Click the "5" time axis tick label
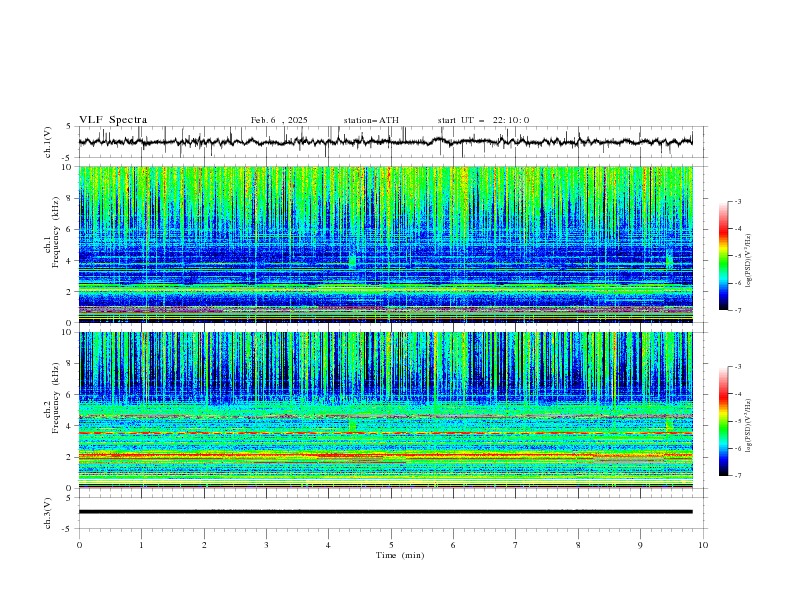The height and width of the screenshot is (612, 792). 391,545
